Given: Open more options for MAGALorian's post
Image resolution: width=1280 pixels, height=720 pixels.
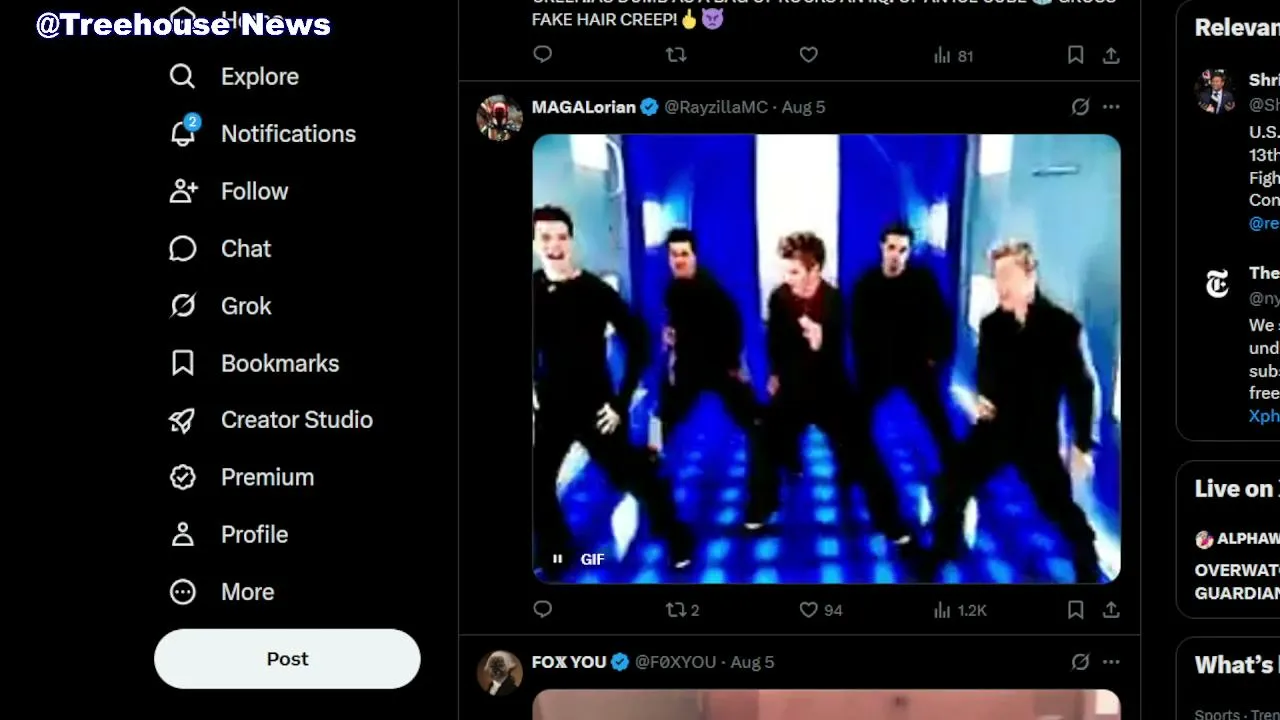Looking at the screenshot, I should pyautogui.click(x=1111, y=107).
